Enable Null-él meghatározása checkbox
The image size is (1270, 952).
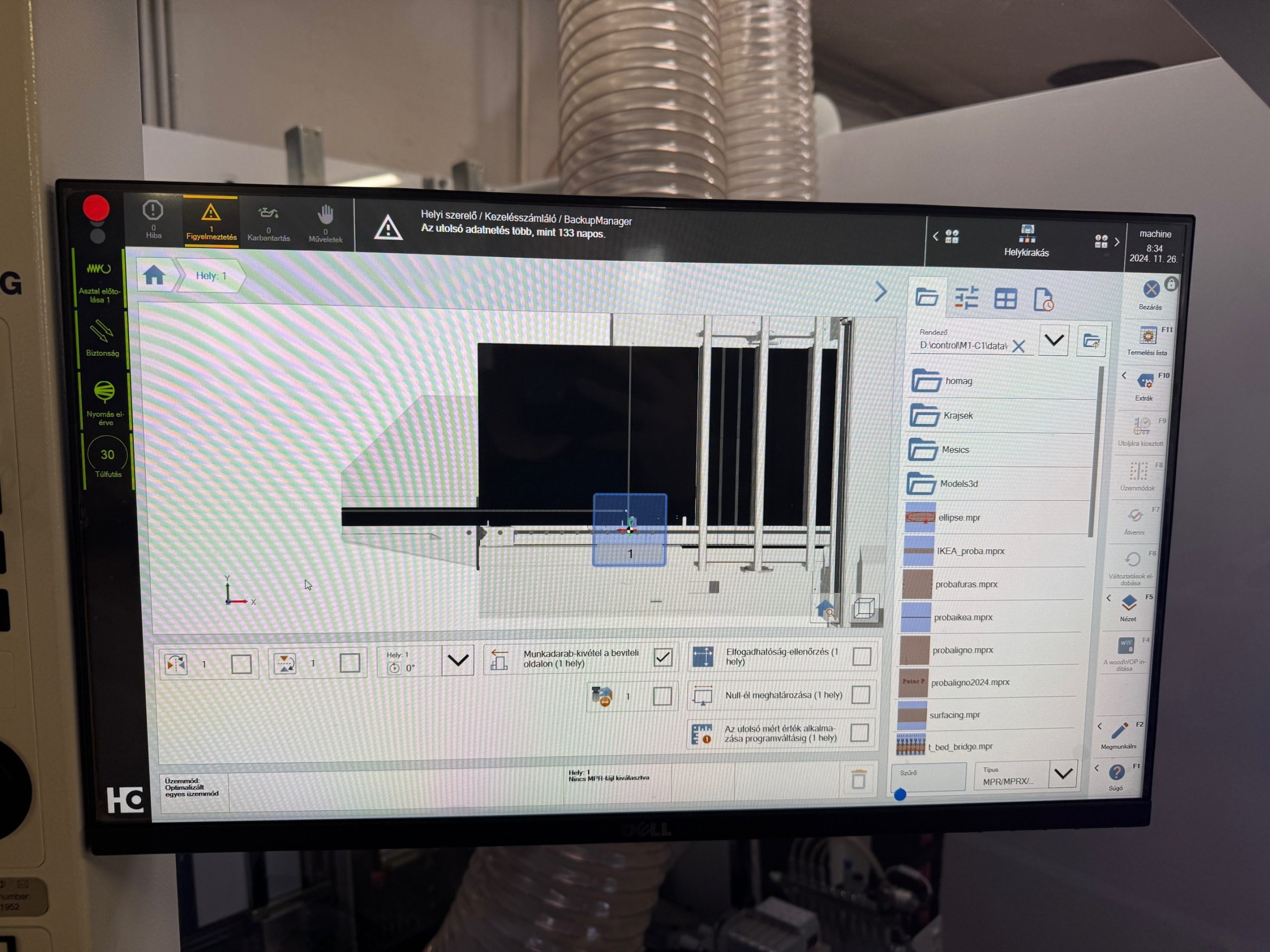pyautogui.click(x=861, y=695)
